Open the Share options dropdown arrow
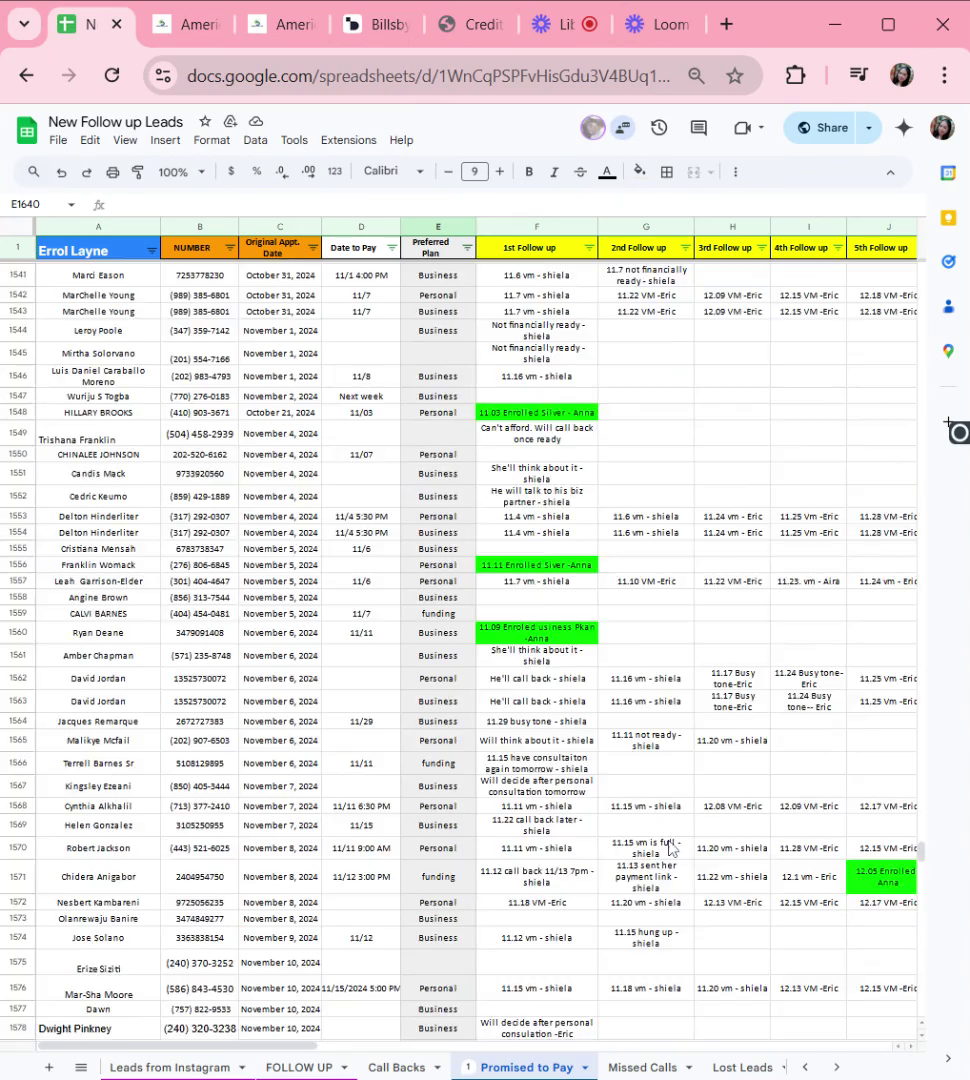970x1080 pixels. [x=869, y=128]
